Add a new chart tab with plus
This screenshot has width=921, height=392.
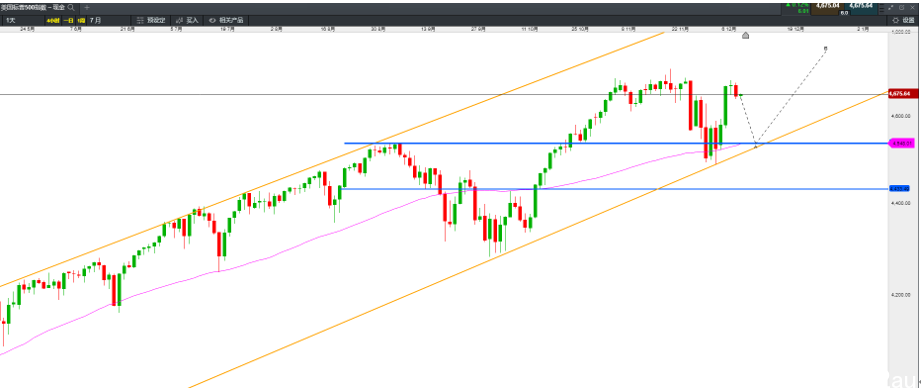pos(87,8)
